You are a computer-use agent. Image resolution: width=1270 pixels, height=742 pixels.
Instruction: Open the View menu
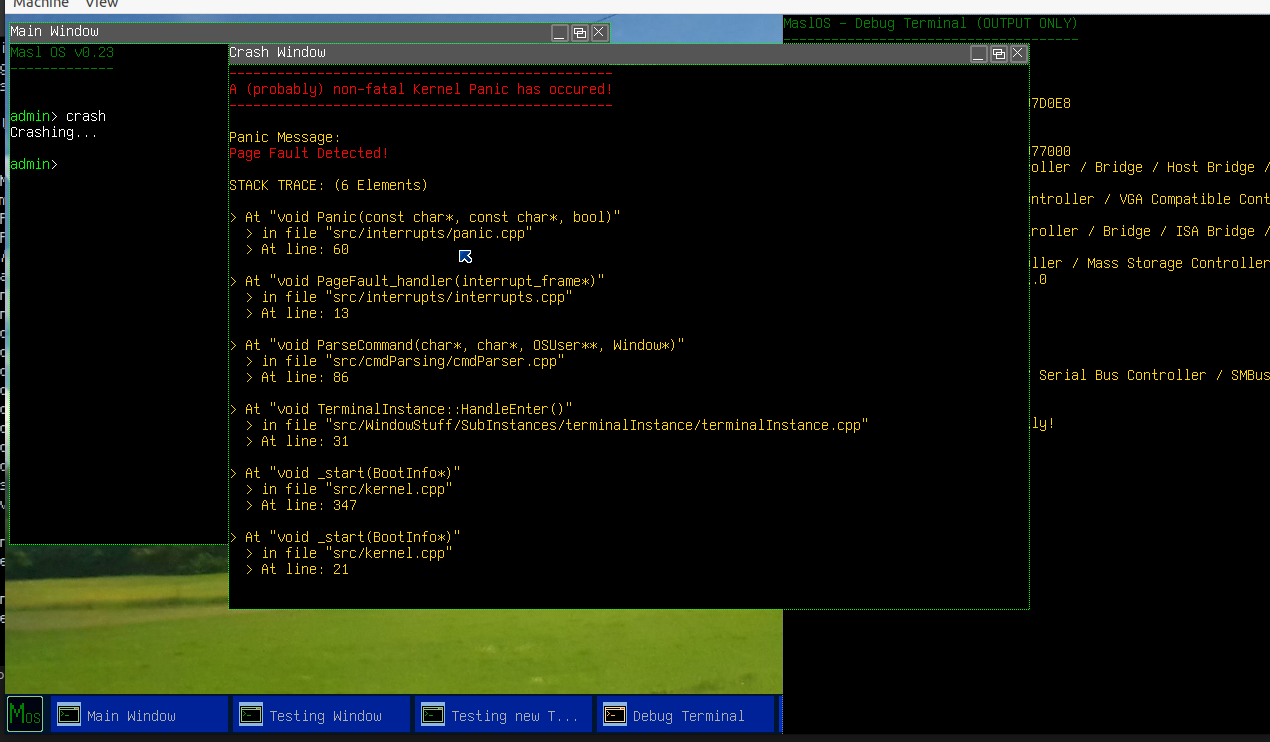tap(102, 5)
